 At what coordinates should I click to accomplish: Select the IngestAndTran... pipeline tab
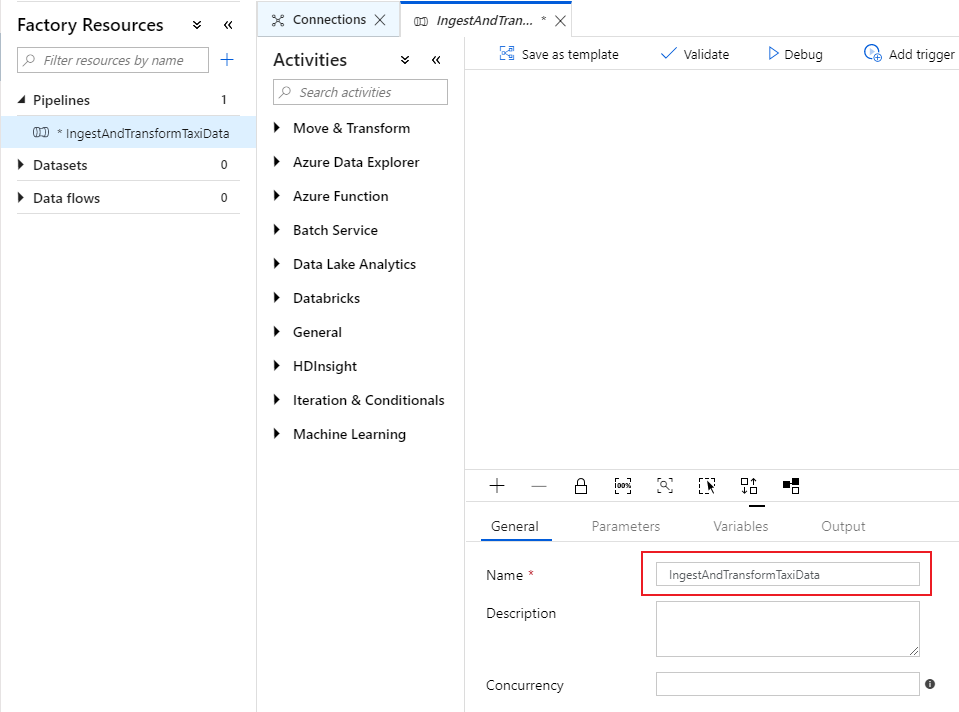(484, 21)
